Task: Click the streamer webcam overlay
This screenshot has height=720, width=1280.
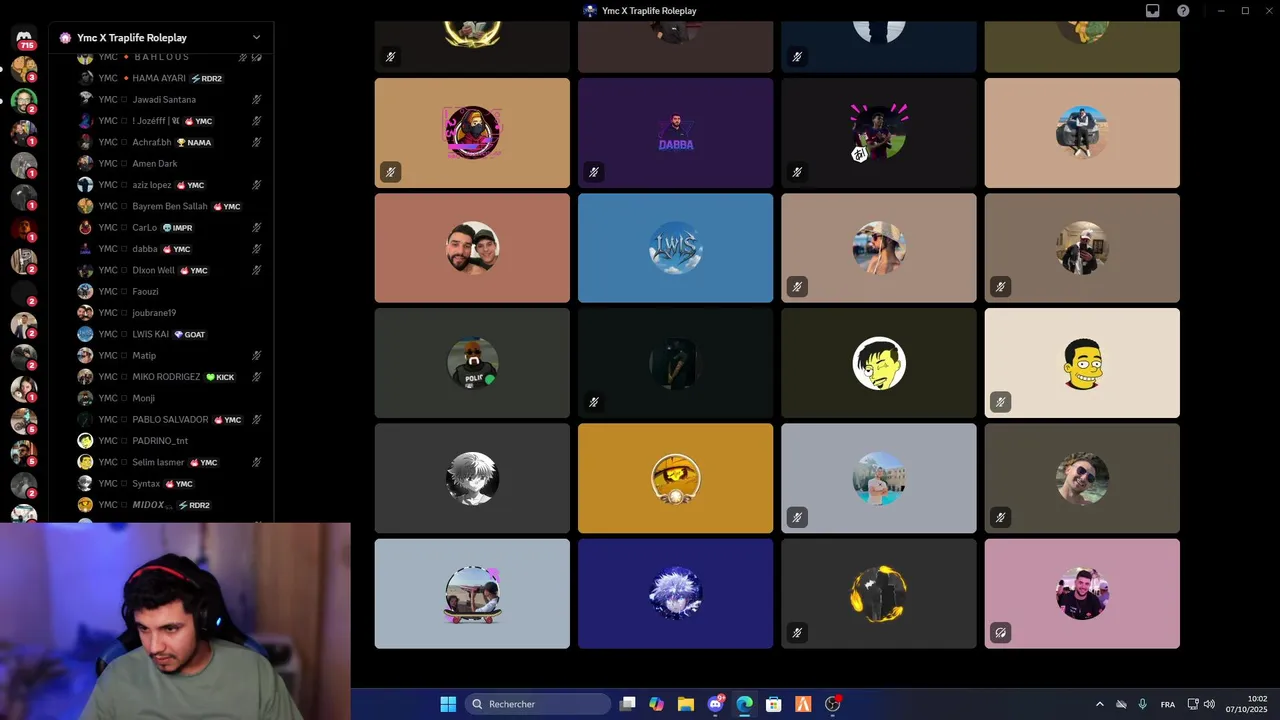Action: pos(175,621)
